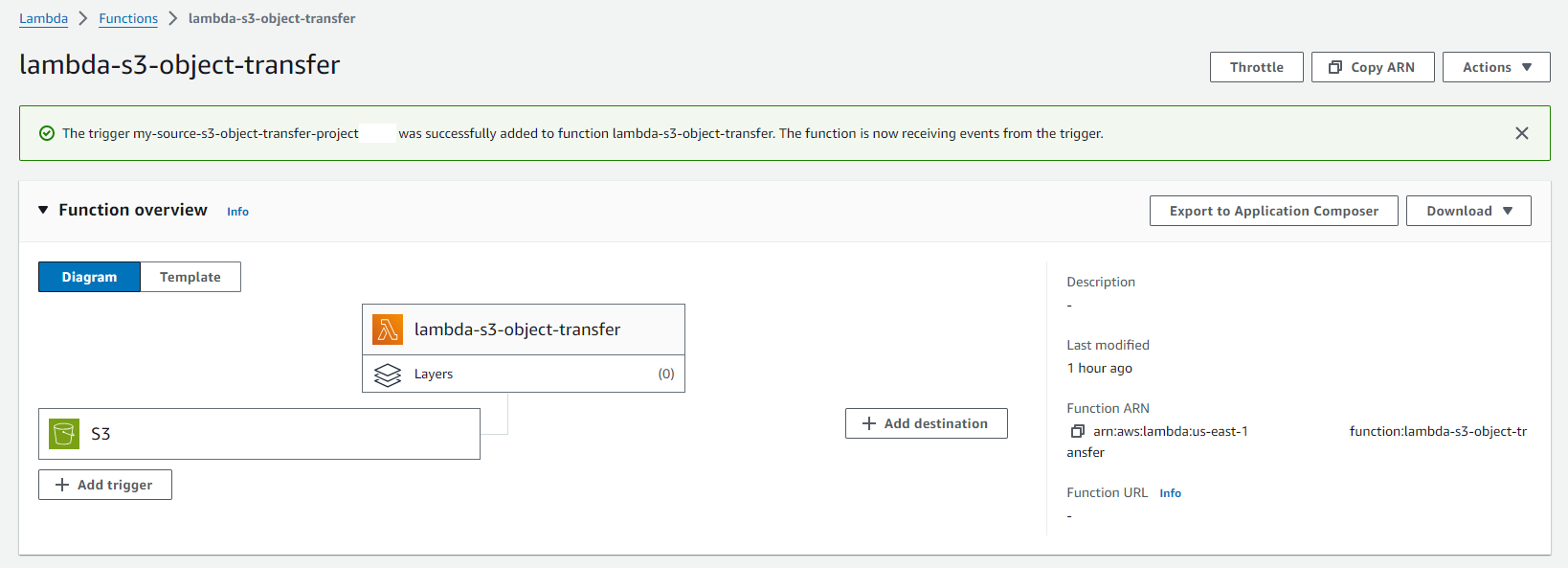Click the orange Lambda function icon

pyautogui.click(x=388, y=329)
